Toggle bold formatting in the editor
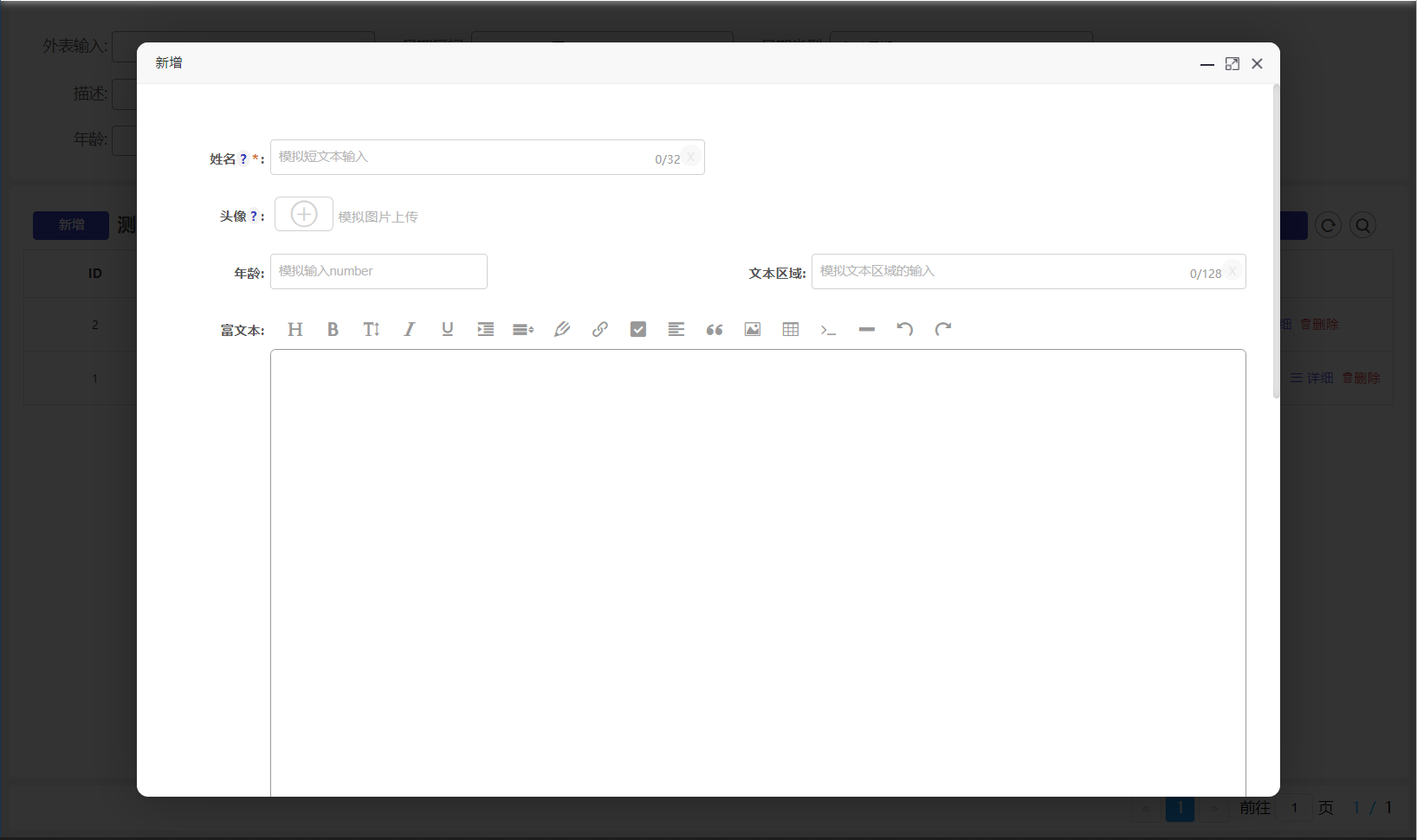 tap(333, 329)
